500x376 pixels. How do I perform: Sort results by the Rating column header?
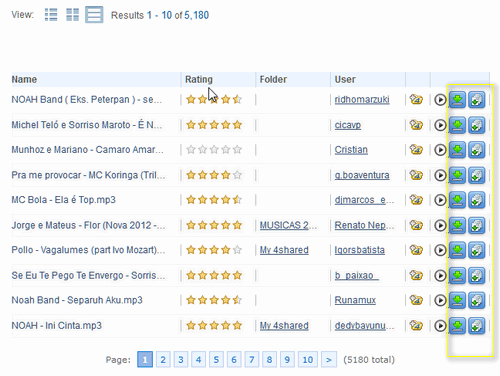(x=199, y=80)
